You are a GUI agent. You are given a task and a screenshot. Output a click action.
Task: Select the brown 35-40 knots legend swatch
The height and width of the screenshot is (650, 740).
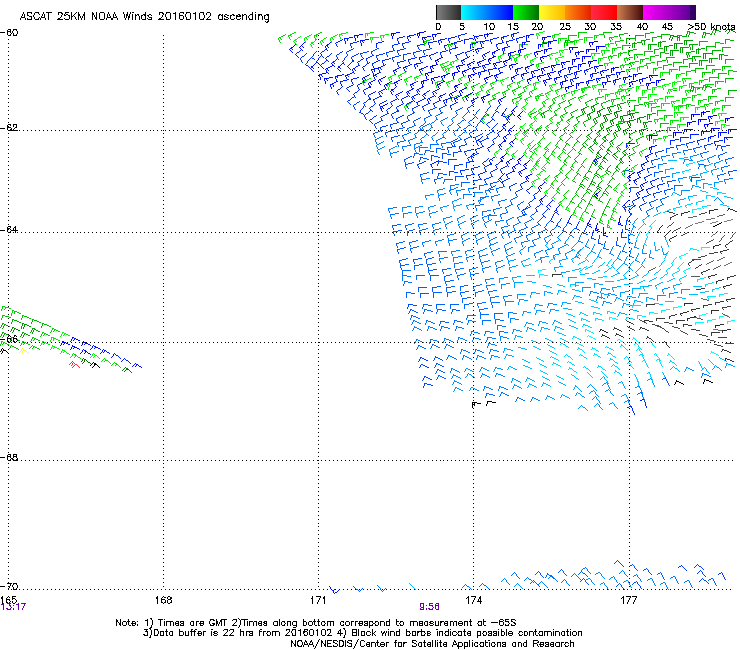(x=630, y=12)
